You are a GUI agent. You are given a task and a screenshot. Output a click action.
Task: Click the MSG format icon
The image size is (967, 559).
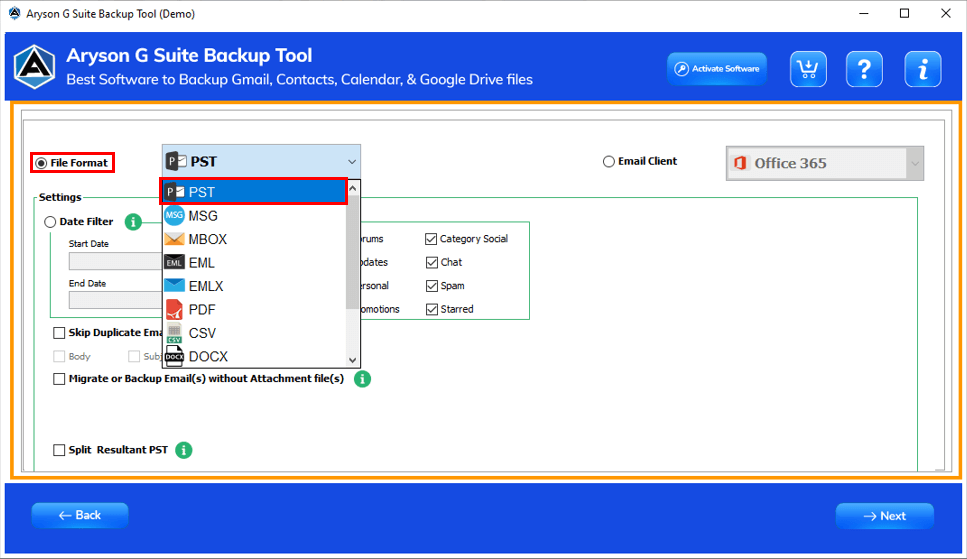175,215
